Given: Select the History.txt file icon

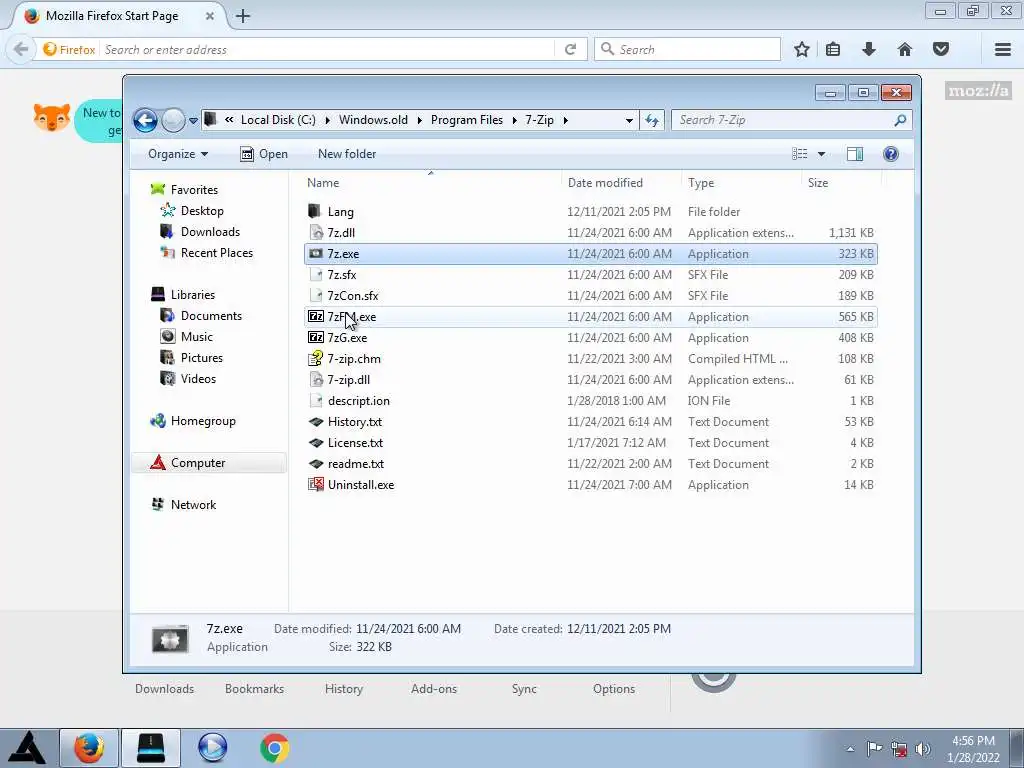Looking at the screenshot, I should (316, 422).
